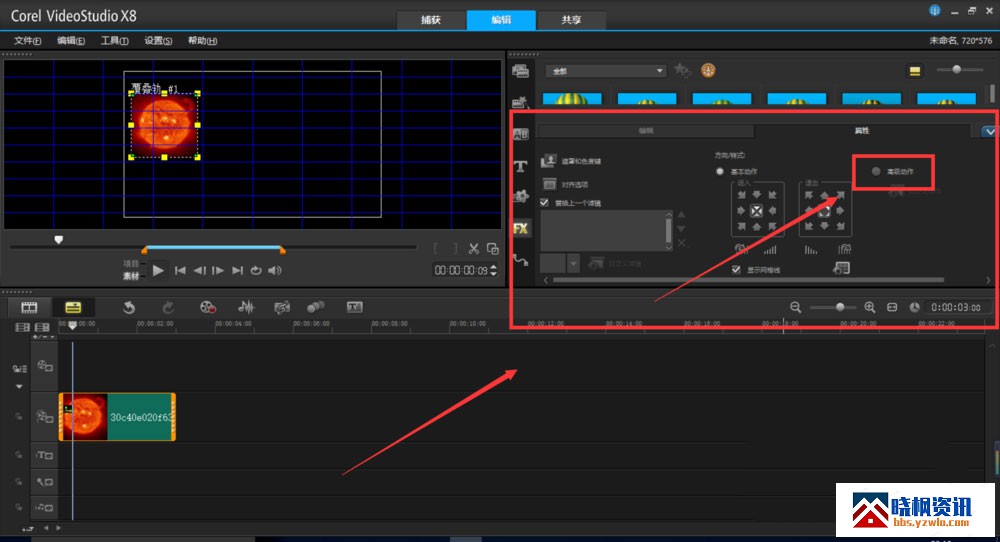Viewport: 1000px width, 542px height.
Task: Click the undo arrow in timeline toolbar
Action: click(129, 307)
